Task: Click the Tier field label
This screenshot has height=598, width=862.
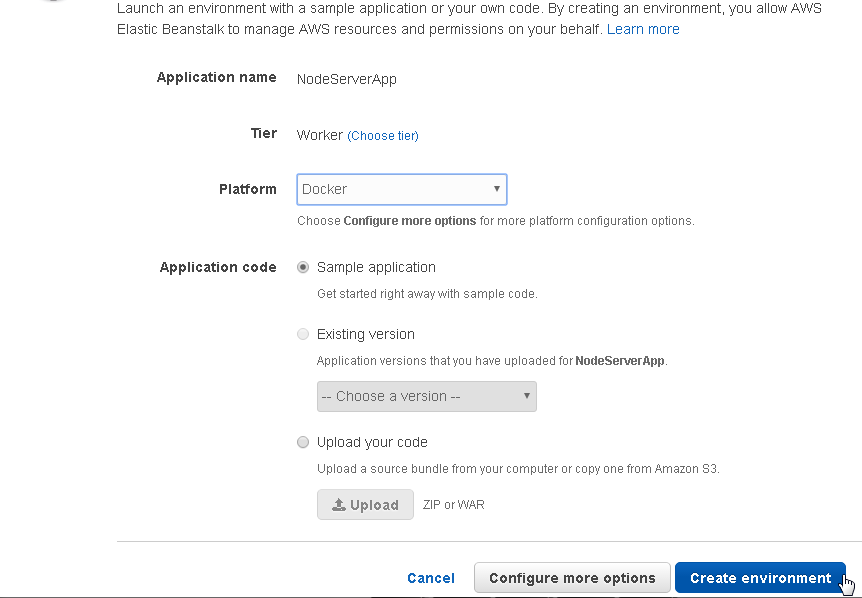Action: (264, 134)
